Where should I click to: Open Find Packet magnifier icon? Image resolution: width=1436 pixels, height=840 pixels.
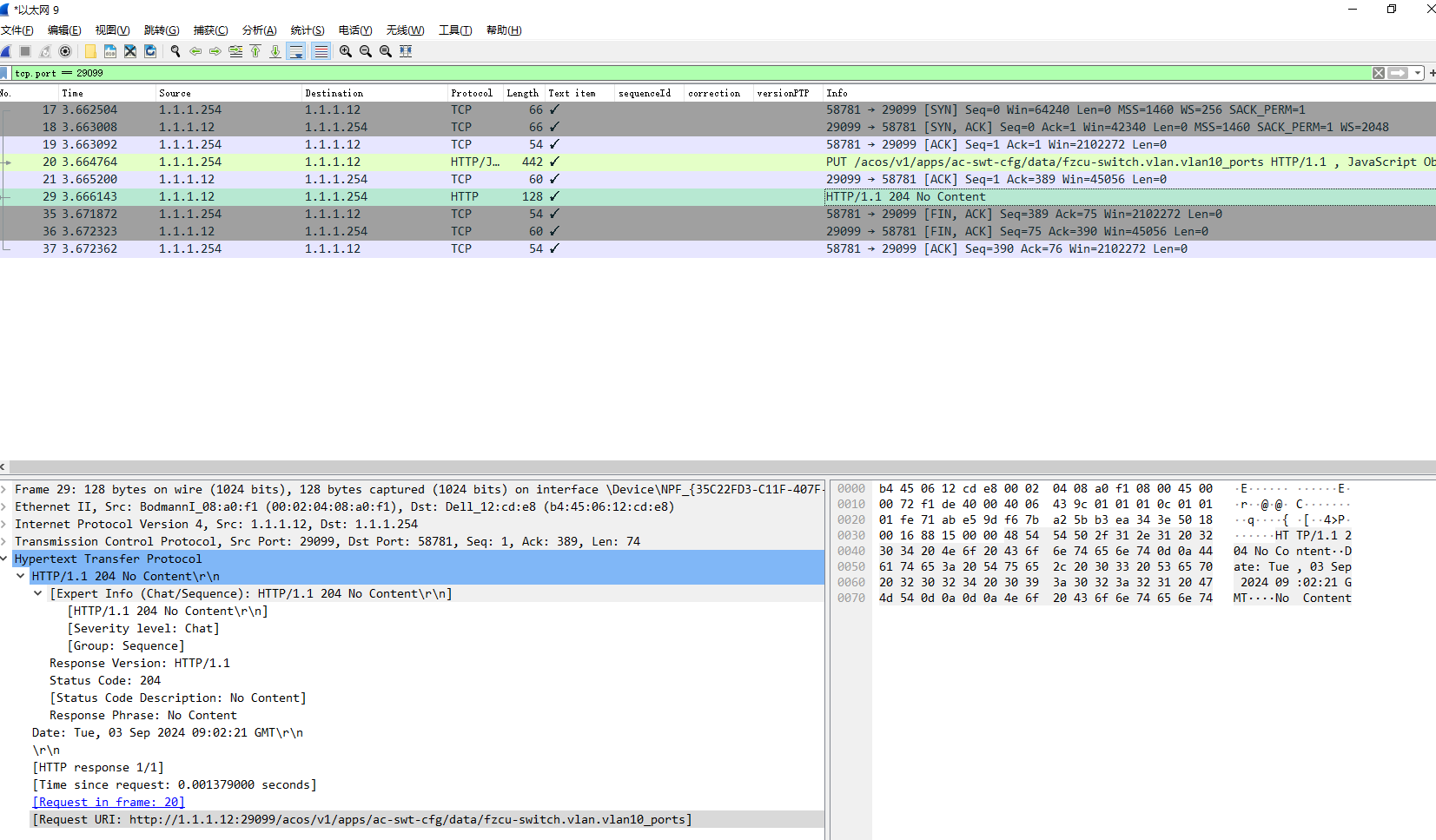[x=175, y=51]
